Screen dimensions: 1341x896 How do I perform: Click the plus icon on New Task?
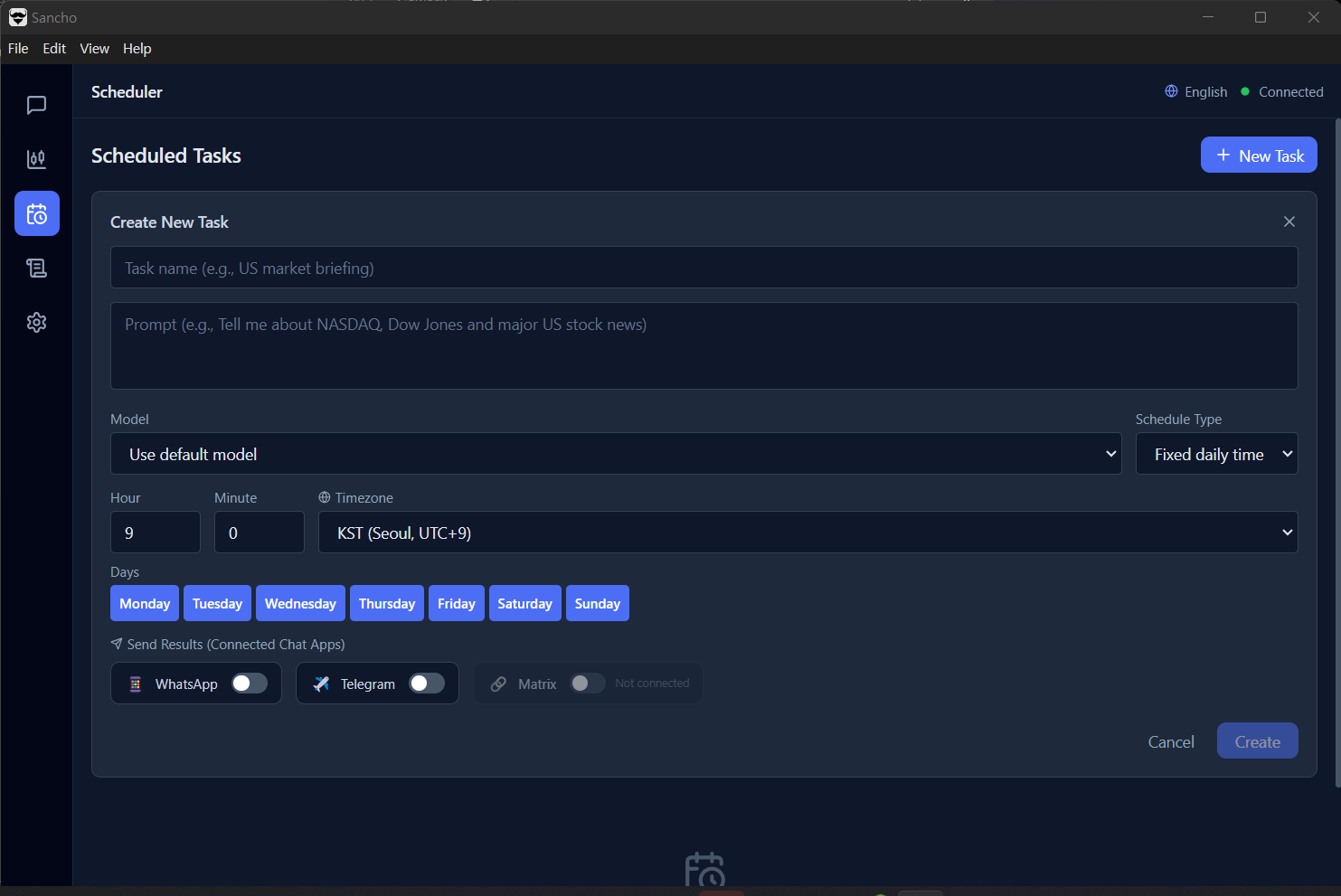coord(1223,156)
